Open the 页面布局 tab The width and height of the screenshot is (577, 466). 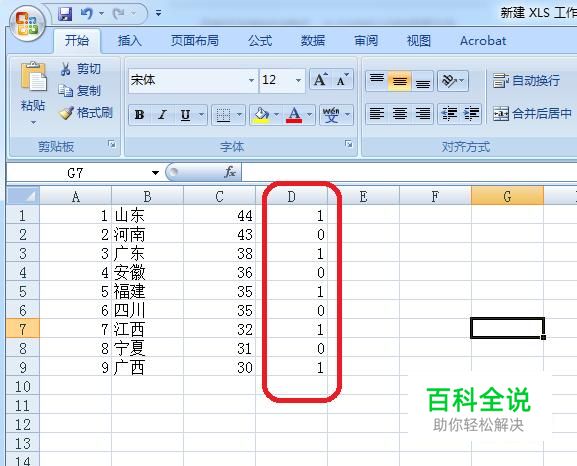195,40
